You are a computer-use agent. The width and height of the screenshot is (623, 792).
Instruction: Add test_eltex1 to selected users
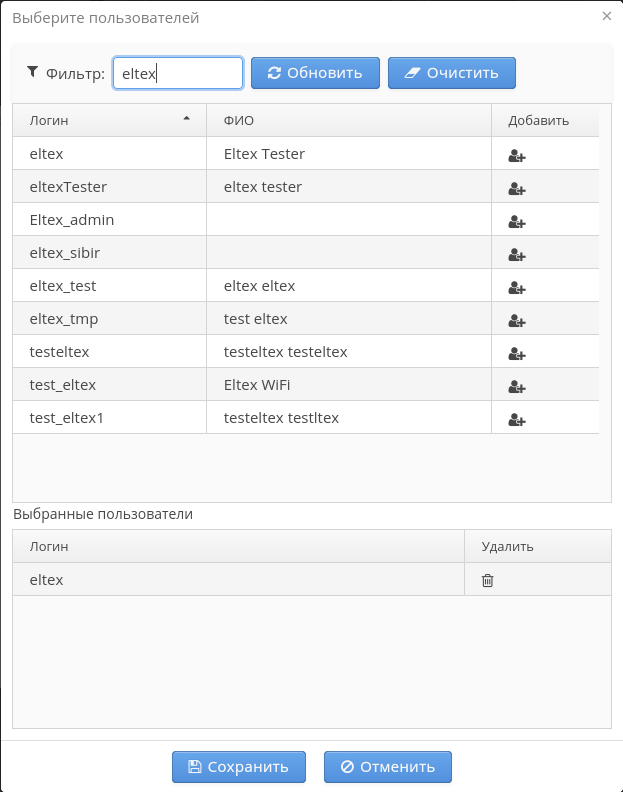tap(517, 419)
